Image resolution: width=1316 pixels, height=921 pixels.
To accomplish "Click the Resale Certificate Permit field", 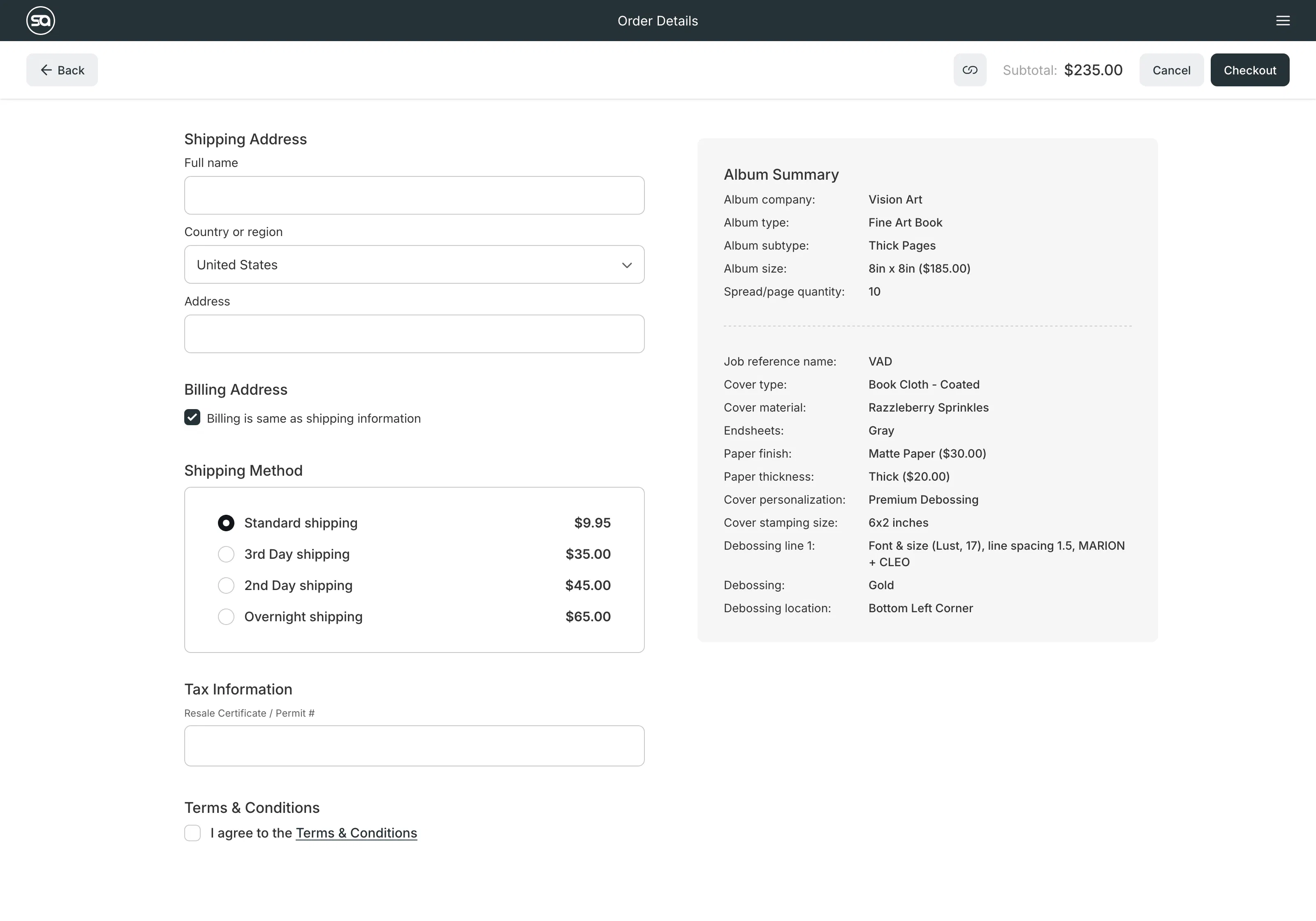I will 414,745.
